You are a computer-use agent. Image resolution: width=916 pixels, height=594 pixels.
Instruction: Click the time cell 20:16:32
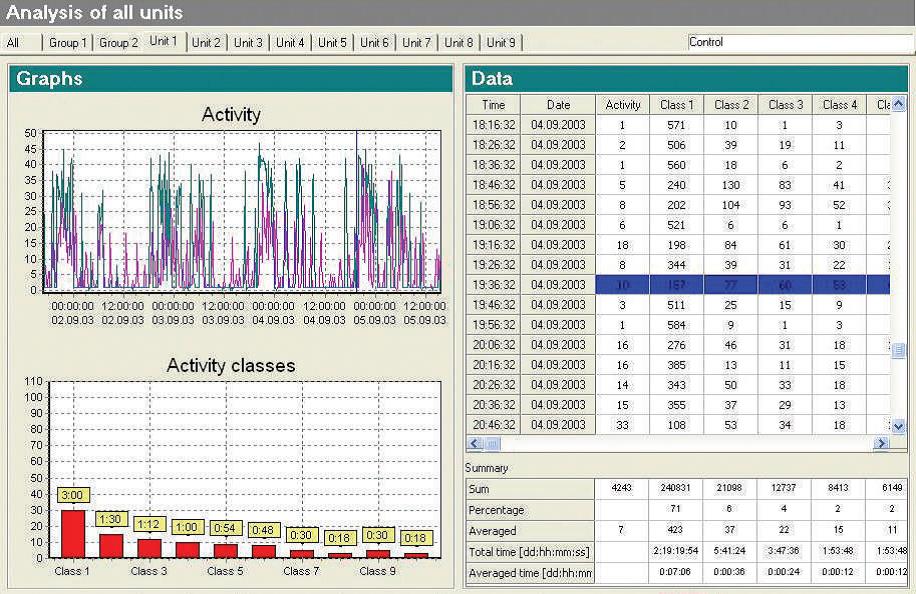494,364
